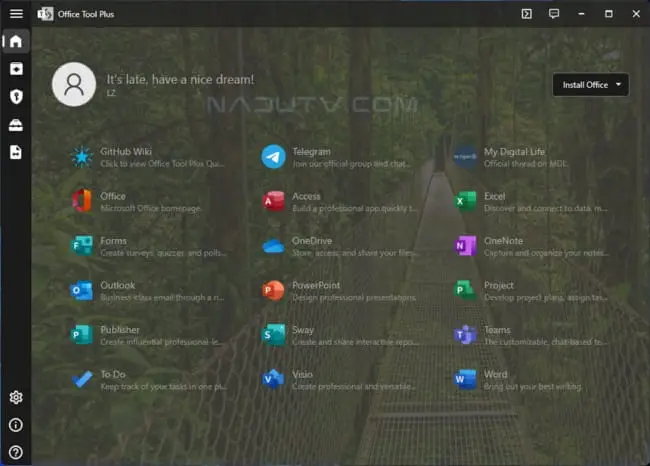The height and width of the screenshot is (466, 650).
Task: Click the Teams app icon
Action: [x=465, y=335]
